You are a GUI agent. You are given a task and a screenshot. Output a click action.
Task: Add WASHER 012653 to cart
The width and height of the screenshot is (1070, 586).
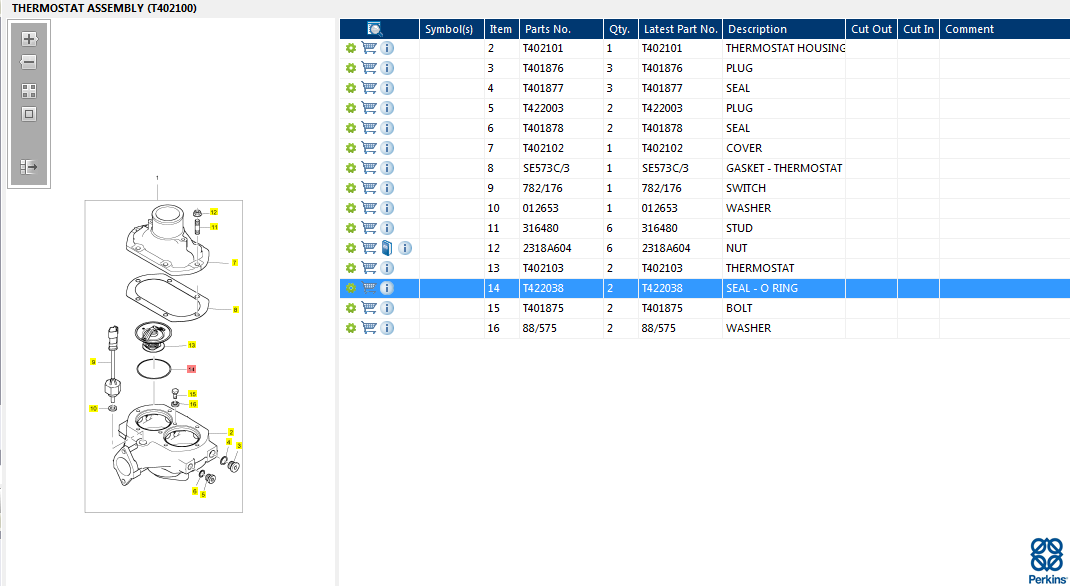(x=369, y=208)
